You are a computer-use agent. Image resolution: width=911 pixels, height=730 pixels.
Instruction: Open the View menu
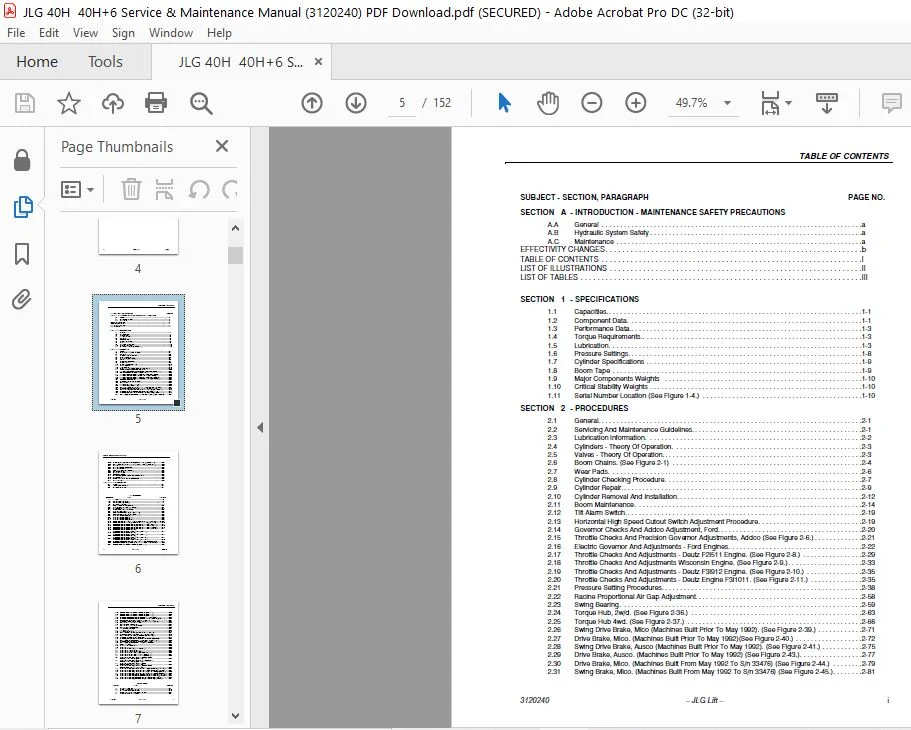tap(85, 33)
